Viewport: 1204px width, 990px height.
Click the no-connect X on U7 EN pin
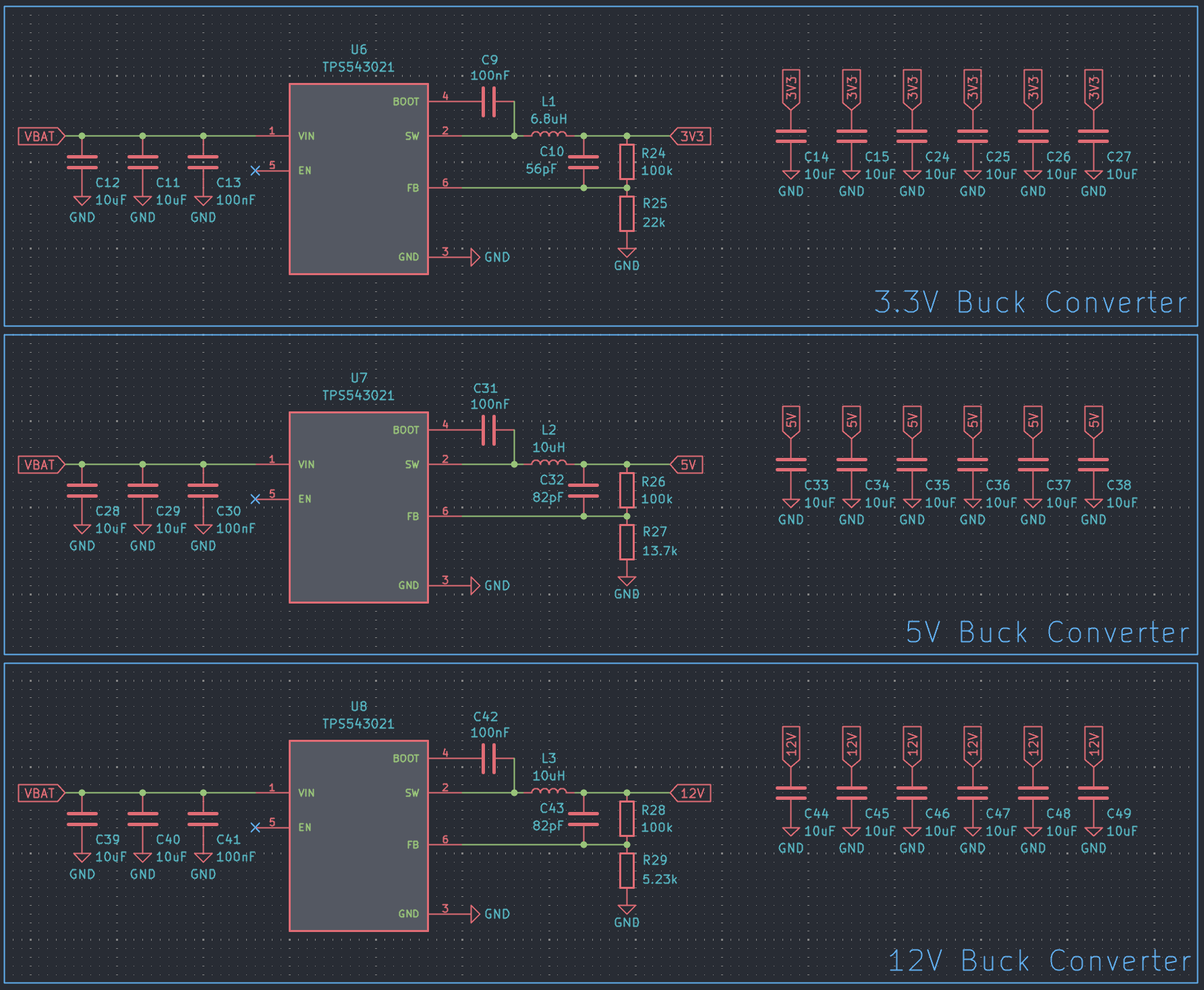pyautogui.click(x=255, y=499)
